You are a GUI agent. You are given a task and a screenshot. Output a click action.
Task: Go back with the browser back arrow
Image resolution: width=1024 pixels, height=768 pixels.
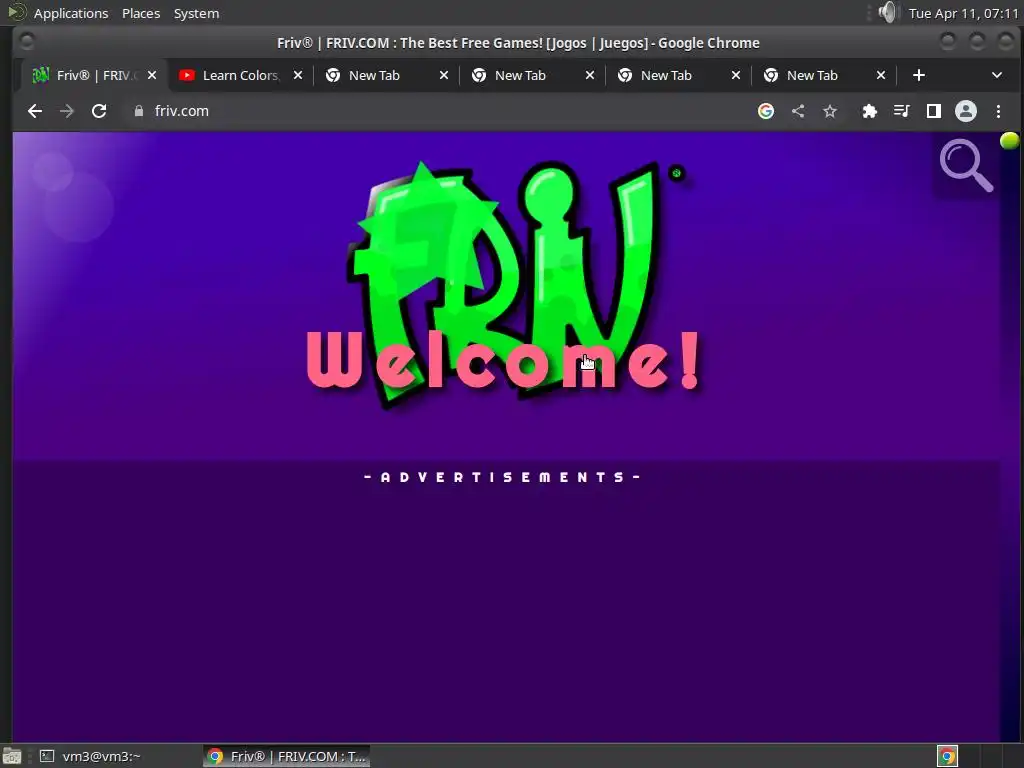(35, 111)
